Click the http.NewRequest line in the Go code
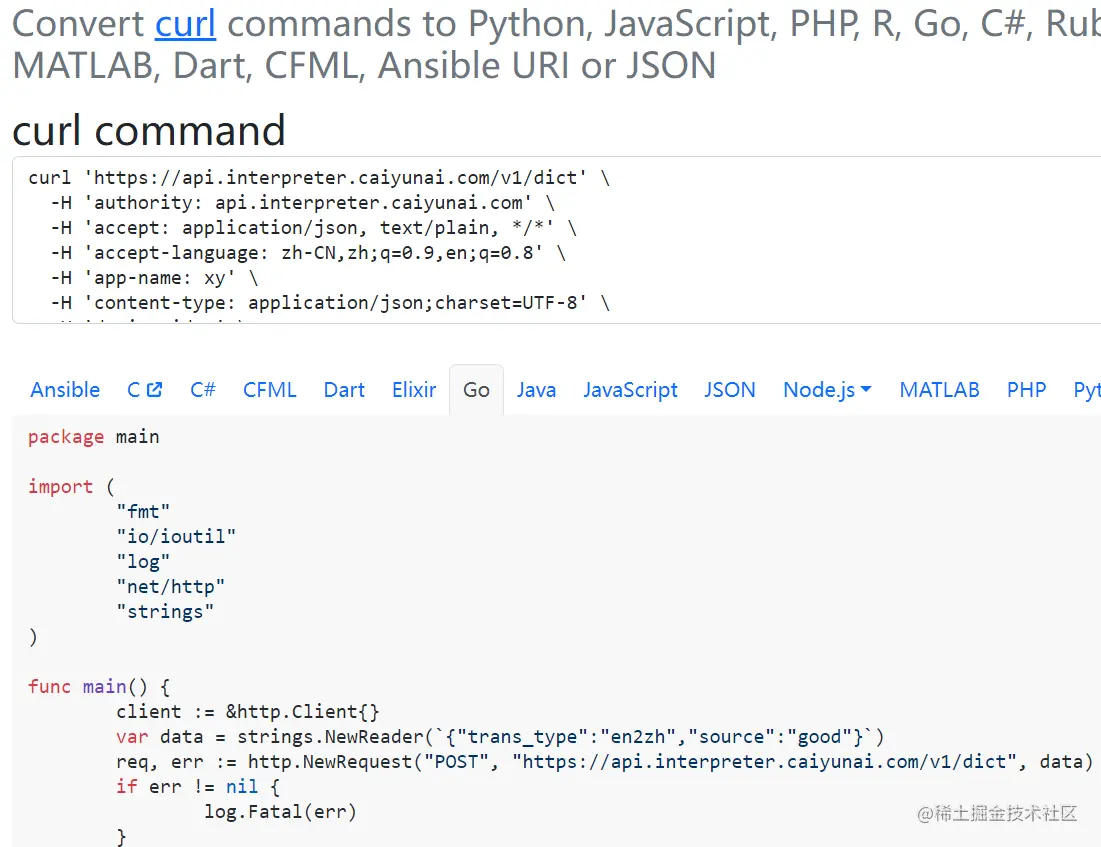Image resolution: width=1101 pixels, height=847 pixels. [600, 762]
